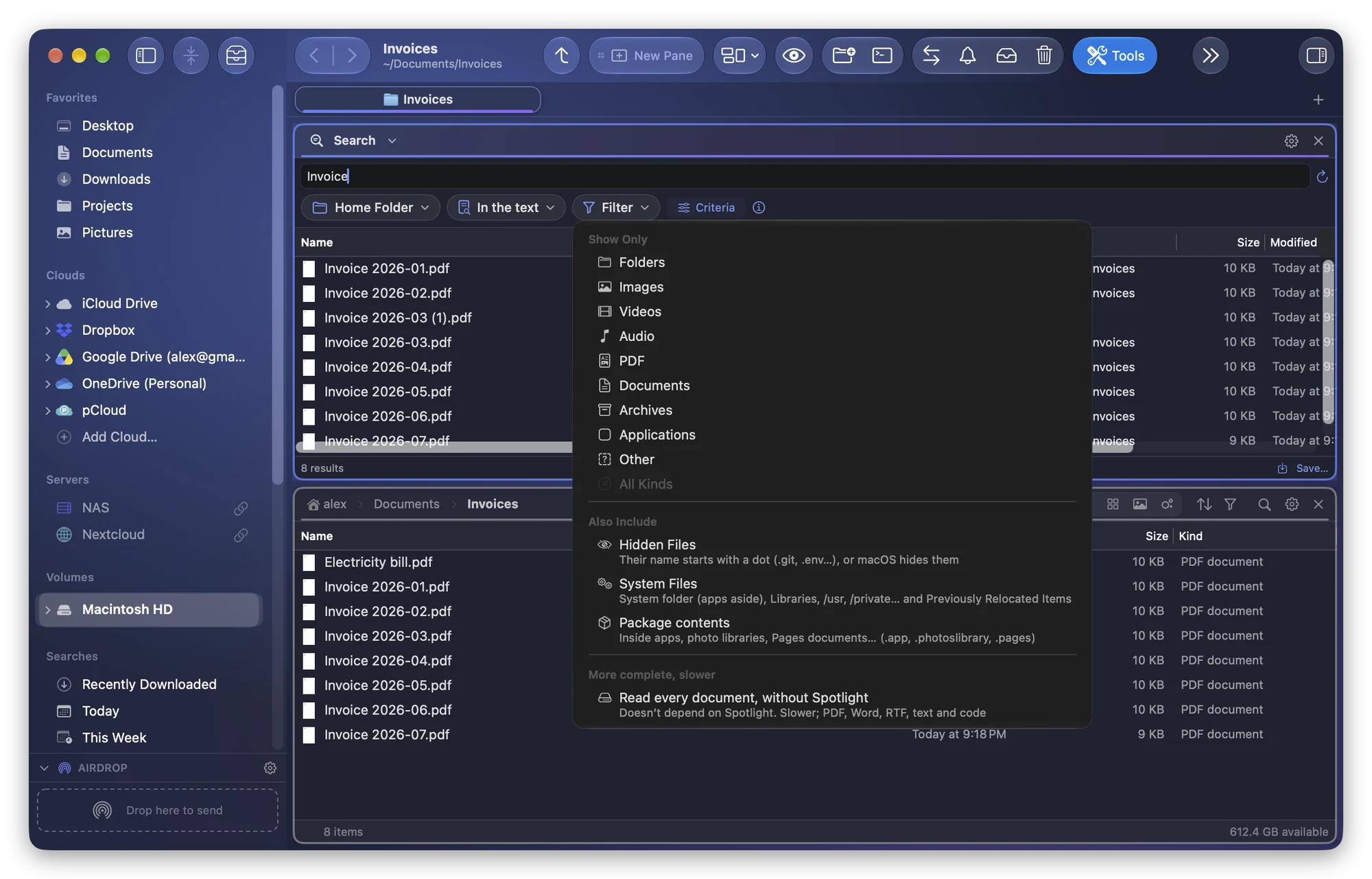The image size is (1372, 879).
Task: Enable Read every document without Spotlight
Action: 832,705
